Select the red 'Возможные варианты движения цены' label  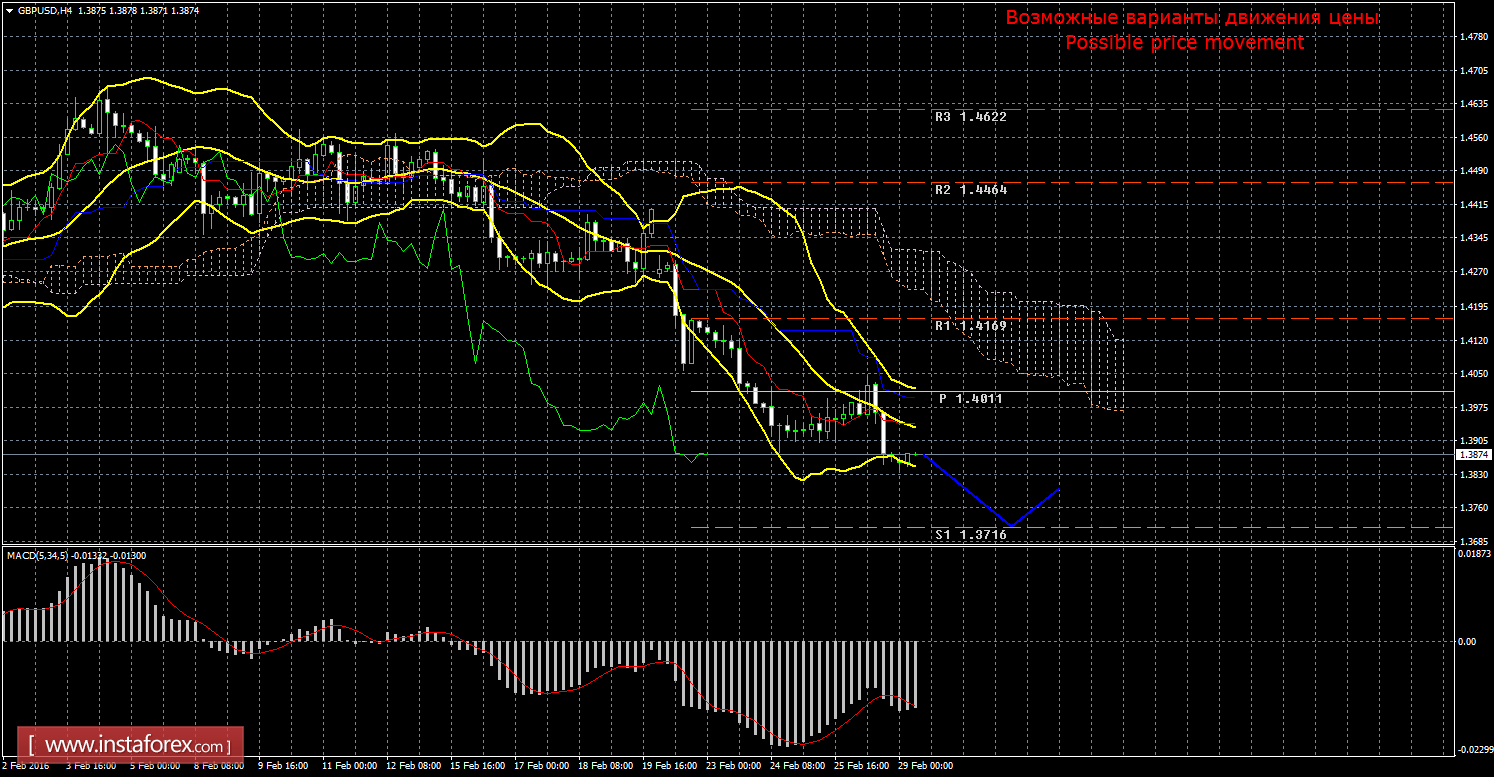1192,19
